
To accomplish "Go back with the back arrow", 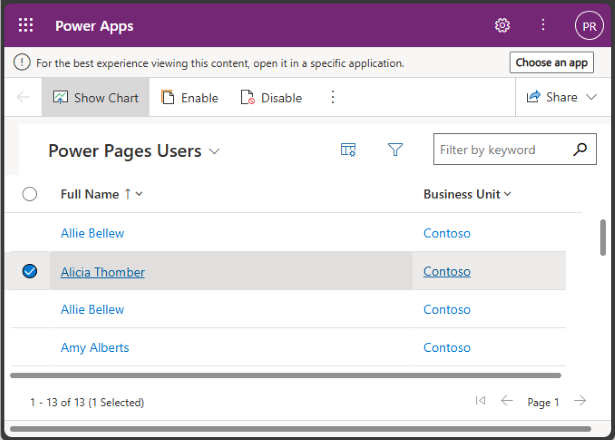I will click(x=23, y=97).
